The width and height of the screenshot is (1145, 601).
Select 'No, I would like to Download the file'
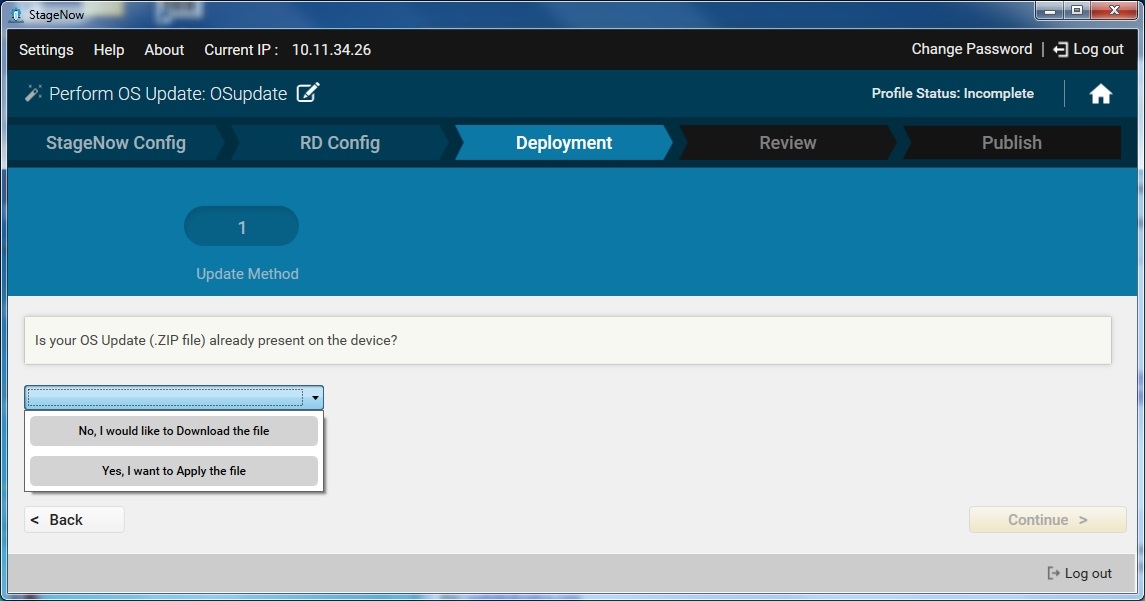[x=174, y=431]
